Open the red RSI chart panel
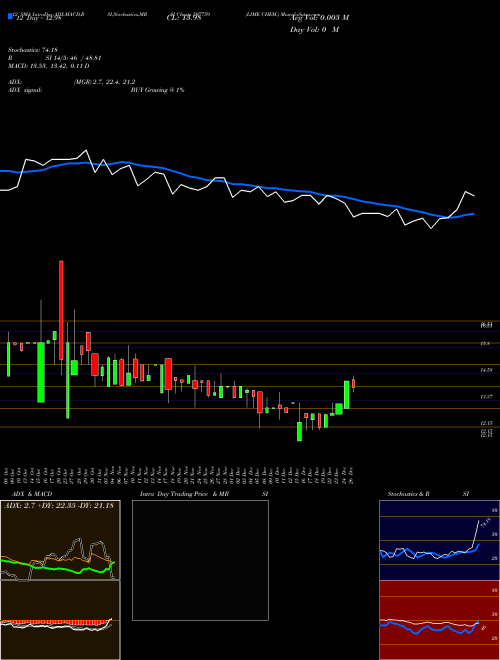Screen dimensions: 500x660 439,620
